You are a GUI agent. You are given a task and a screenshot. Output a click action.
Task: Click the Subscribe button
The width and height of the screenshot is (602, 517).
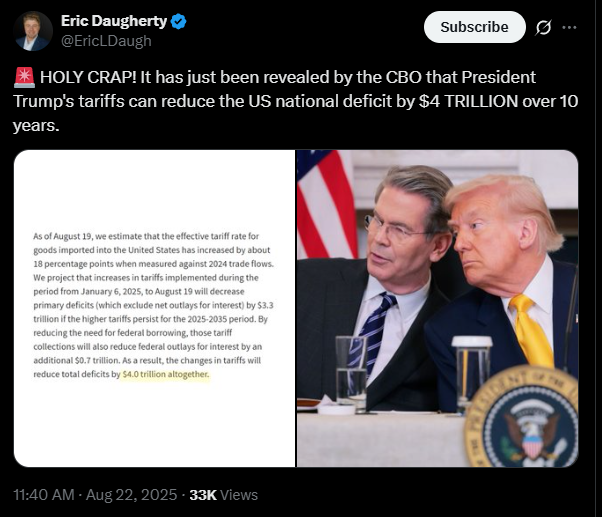[475, 27]
